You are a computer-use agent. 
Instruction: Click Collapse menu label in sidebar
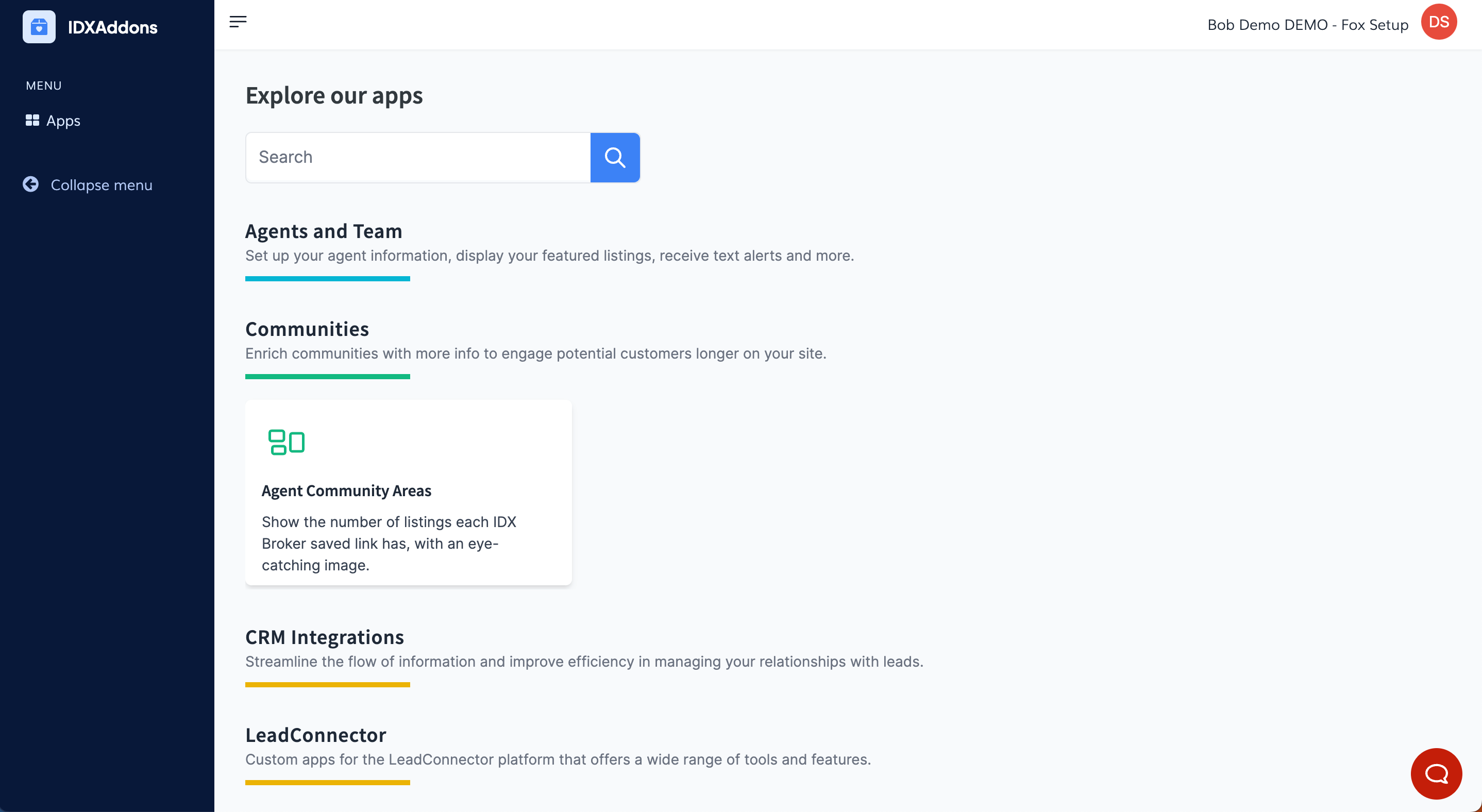(101, 185)
